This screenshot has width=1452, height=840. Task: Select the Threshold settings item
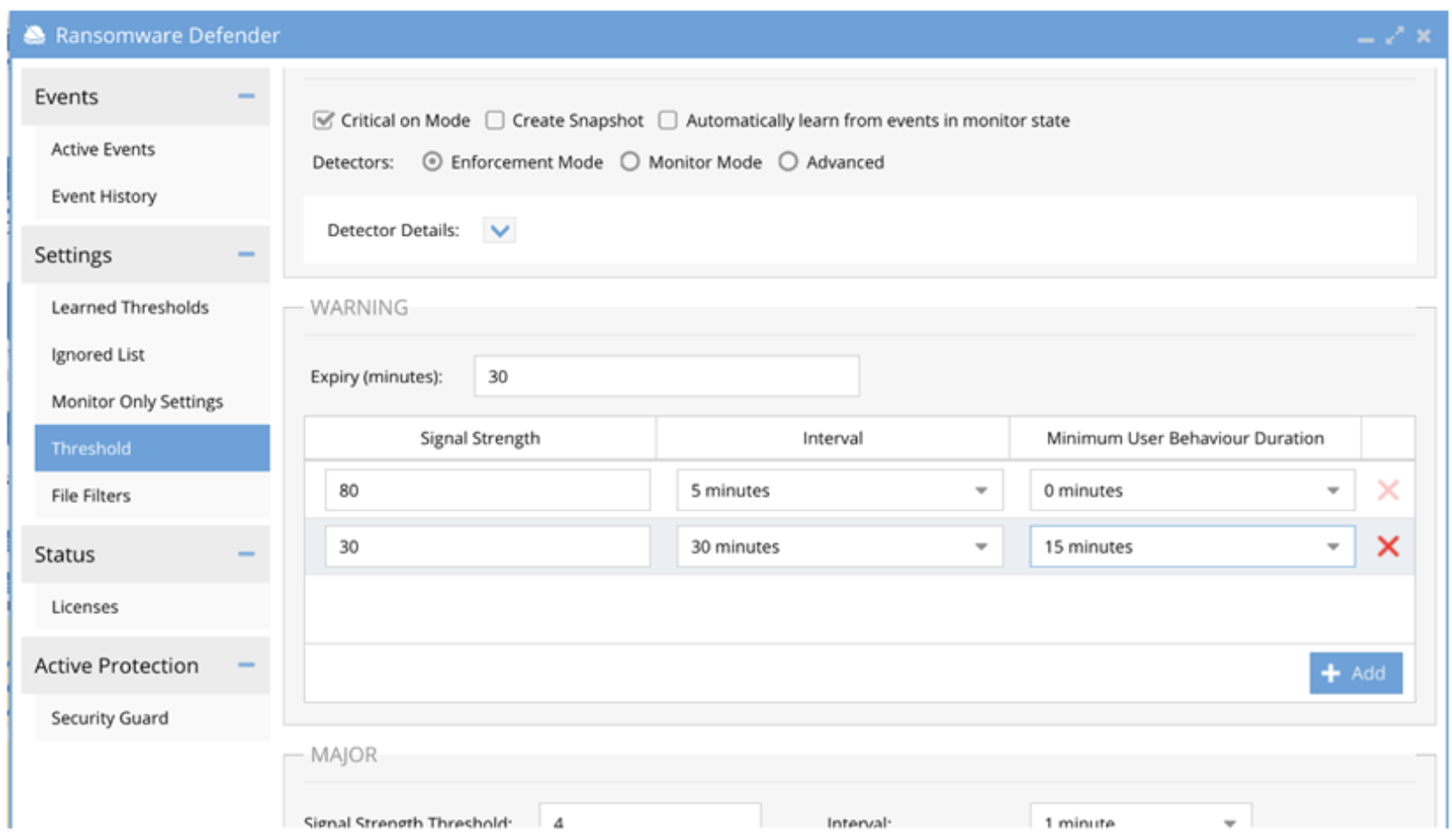pos(152,448)
